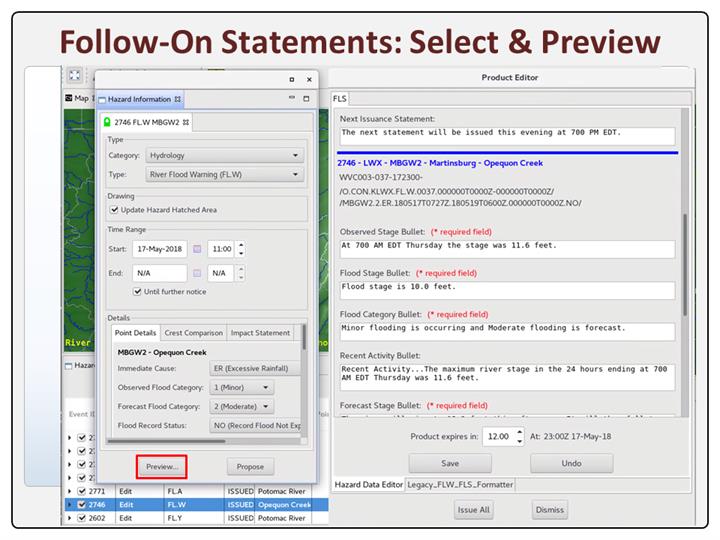Screen dimensions: 720x540
Task: Open the Immediate Cause dropdown
Action: (255, 368)
